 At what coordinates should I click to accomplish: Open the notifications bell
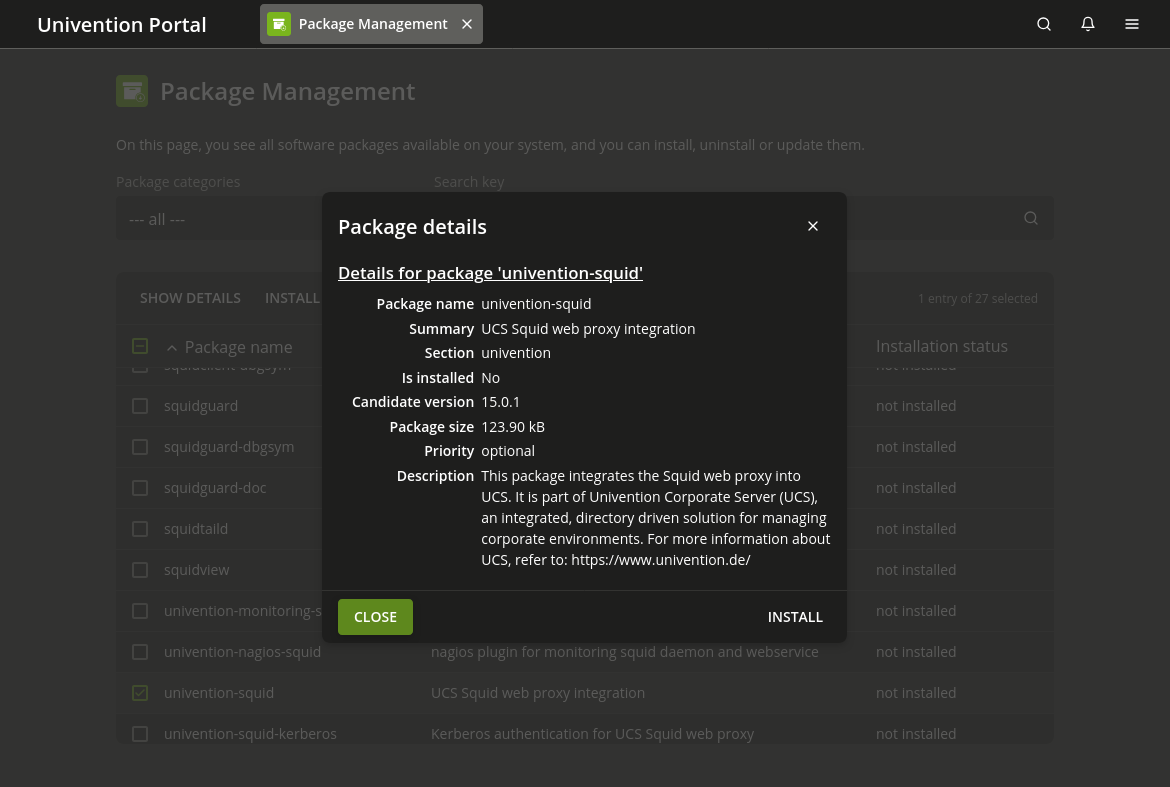[x=1088, y=23]
